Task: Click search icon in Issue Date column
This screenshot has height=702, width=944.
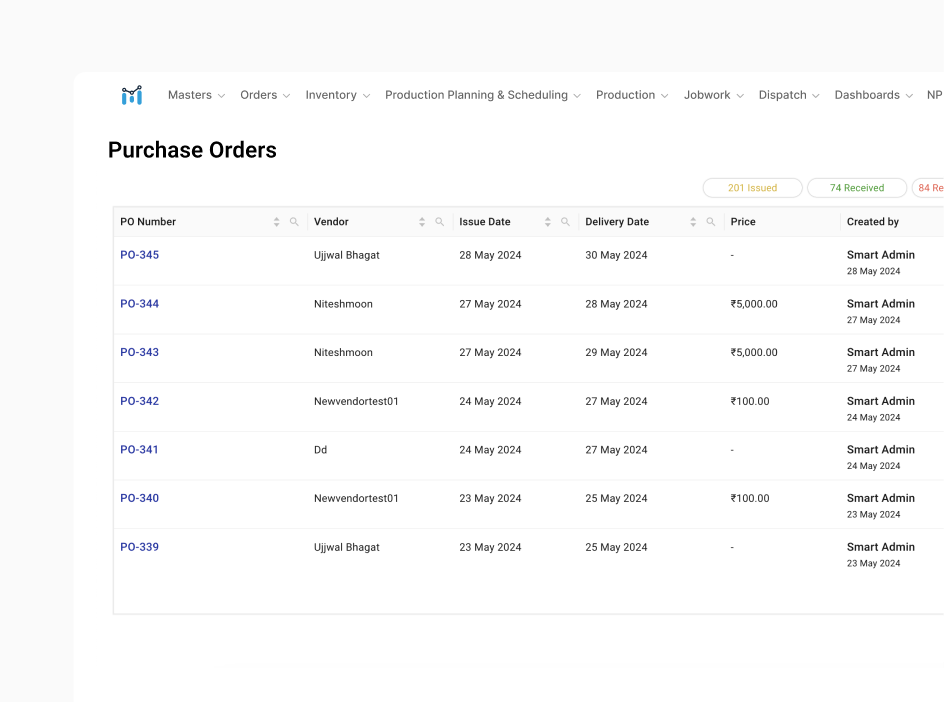Action: 566,222
